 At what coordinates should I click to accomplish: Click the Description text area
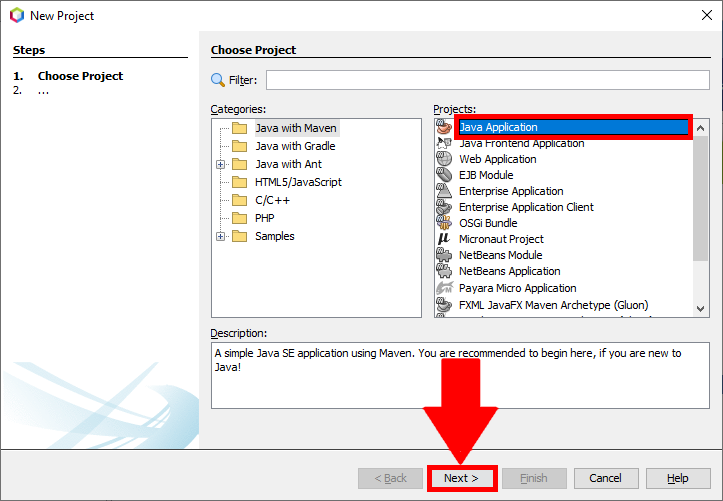pyautogui.click(x=460, y=375)
